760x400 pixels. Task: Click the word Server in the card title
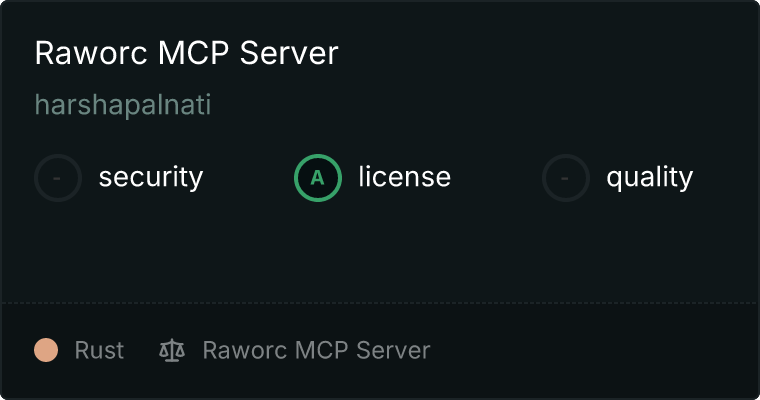click(x=289, y=53)
